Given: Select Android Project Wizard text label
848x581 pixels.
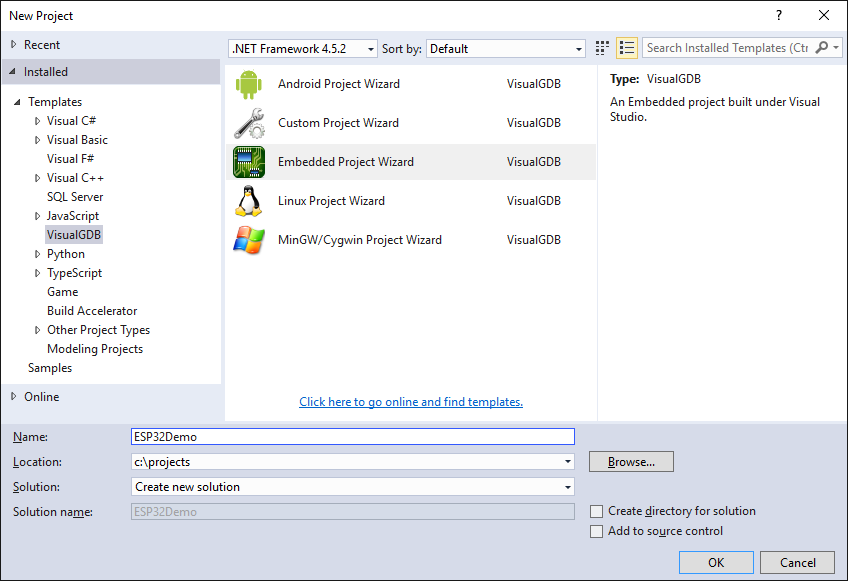Looking at the screenshot, I should 339,84.
